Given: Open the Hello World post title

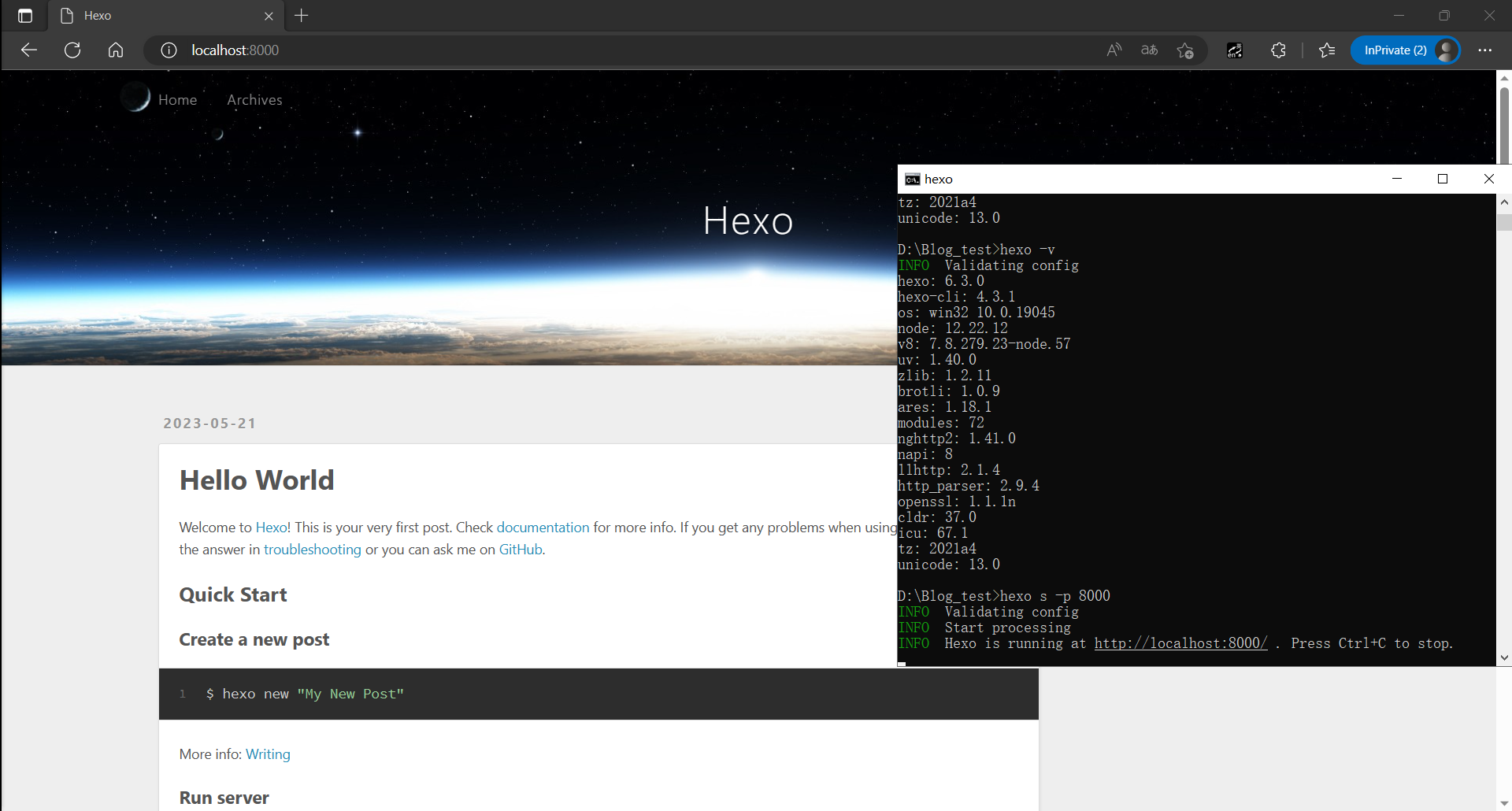Looking at the screenshot, I should coord(257,480).
